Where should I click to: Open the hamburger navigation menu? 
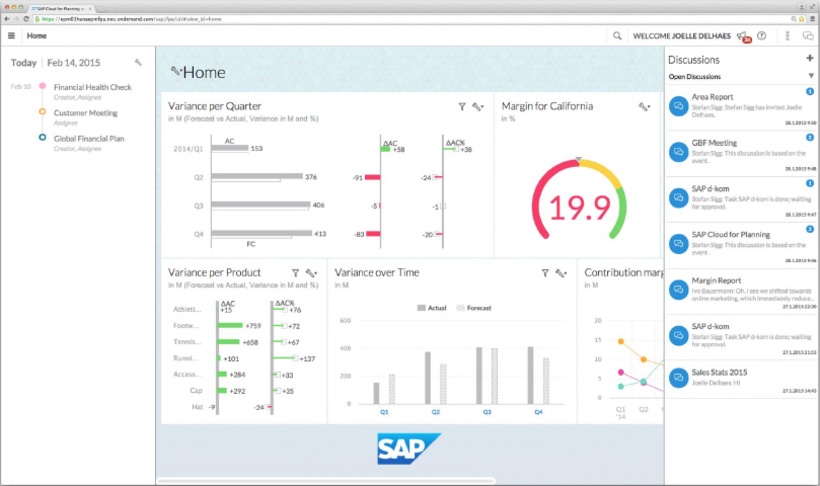pyautogui.click(x=11, y=36)
